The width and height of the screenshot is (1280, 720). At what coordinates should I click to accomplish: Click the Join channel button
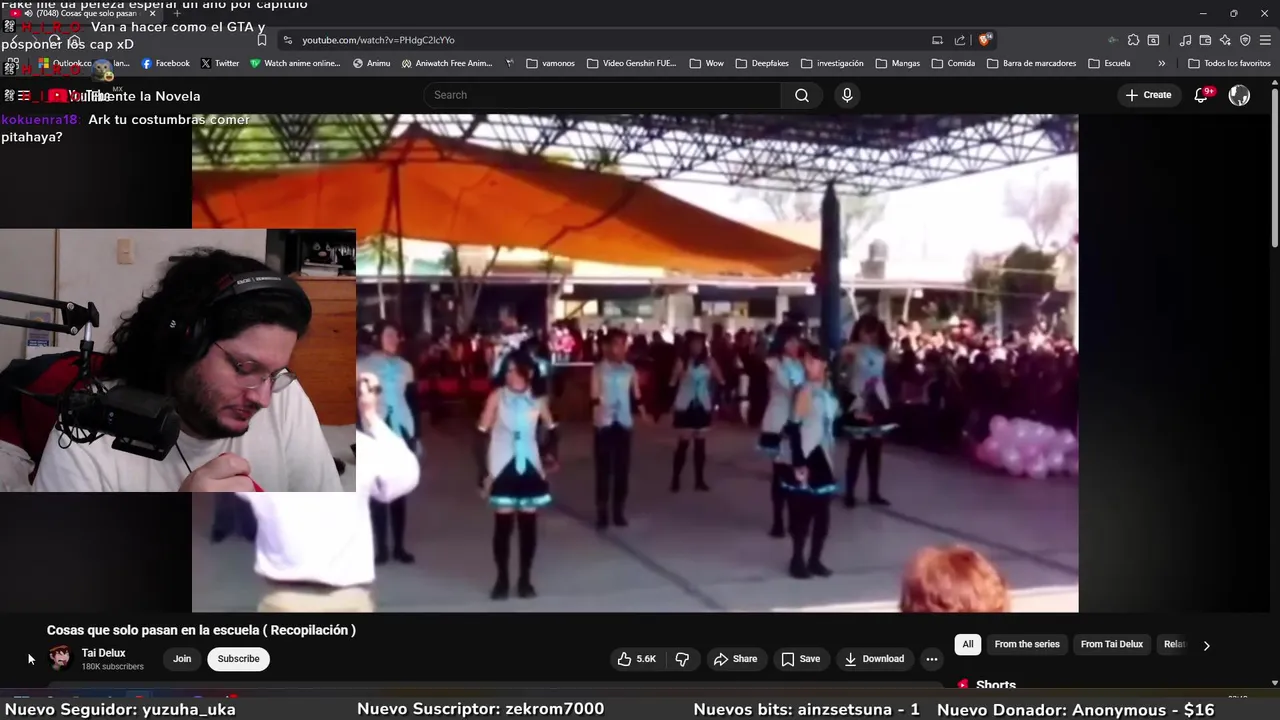[x=182, y=659]
